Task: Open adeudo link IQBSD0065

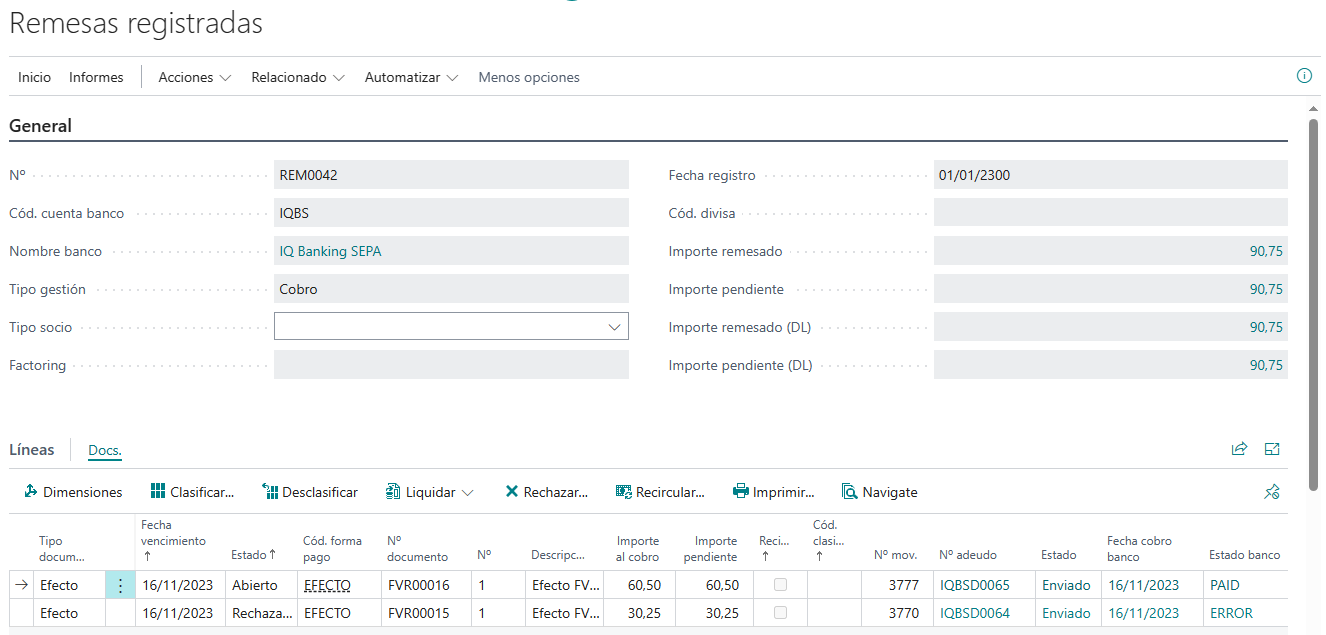Action: (x=974, y=585)
